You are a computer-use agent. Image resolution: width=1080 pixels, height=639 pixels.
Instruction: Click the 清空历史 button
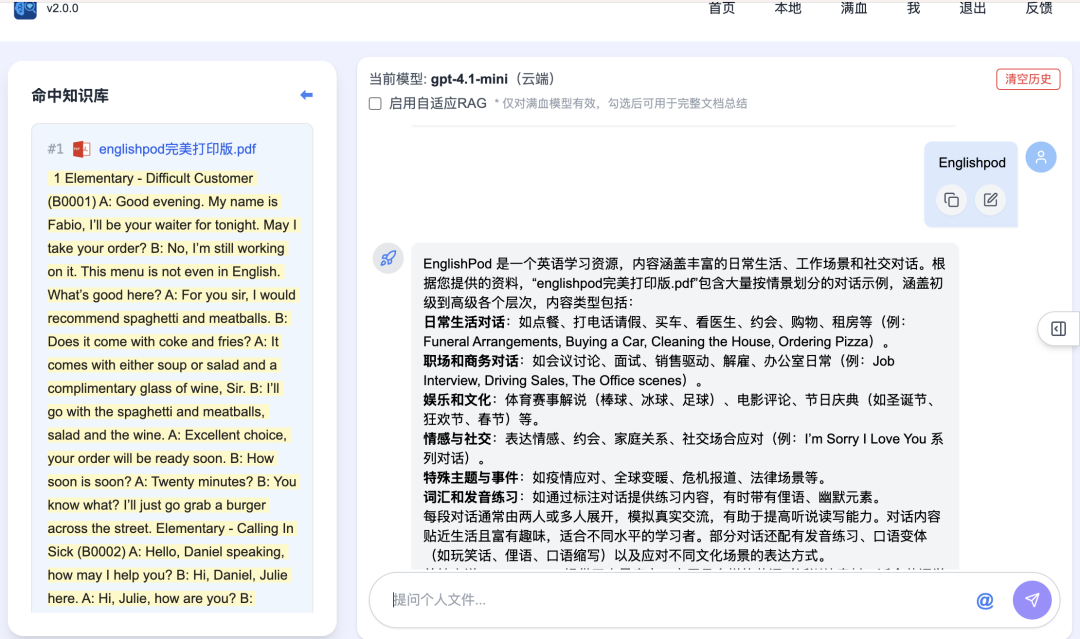[1028, 79]
